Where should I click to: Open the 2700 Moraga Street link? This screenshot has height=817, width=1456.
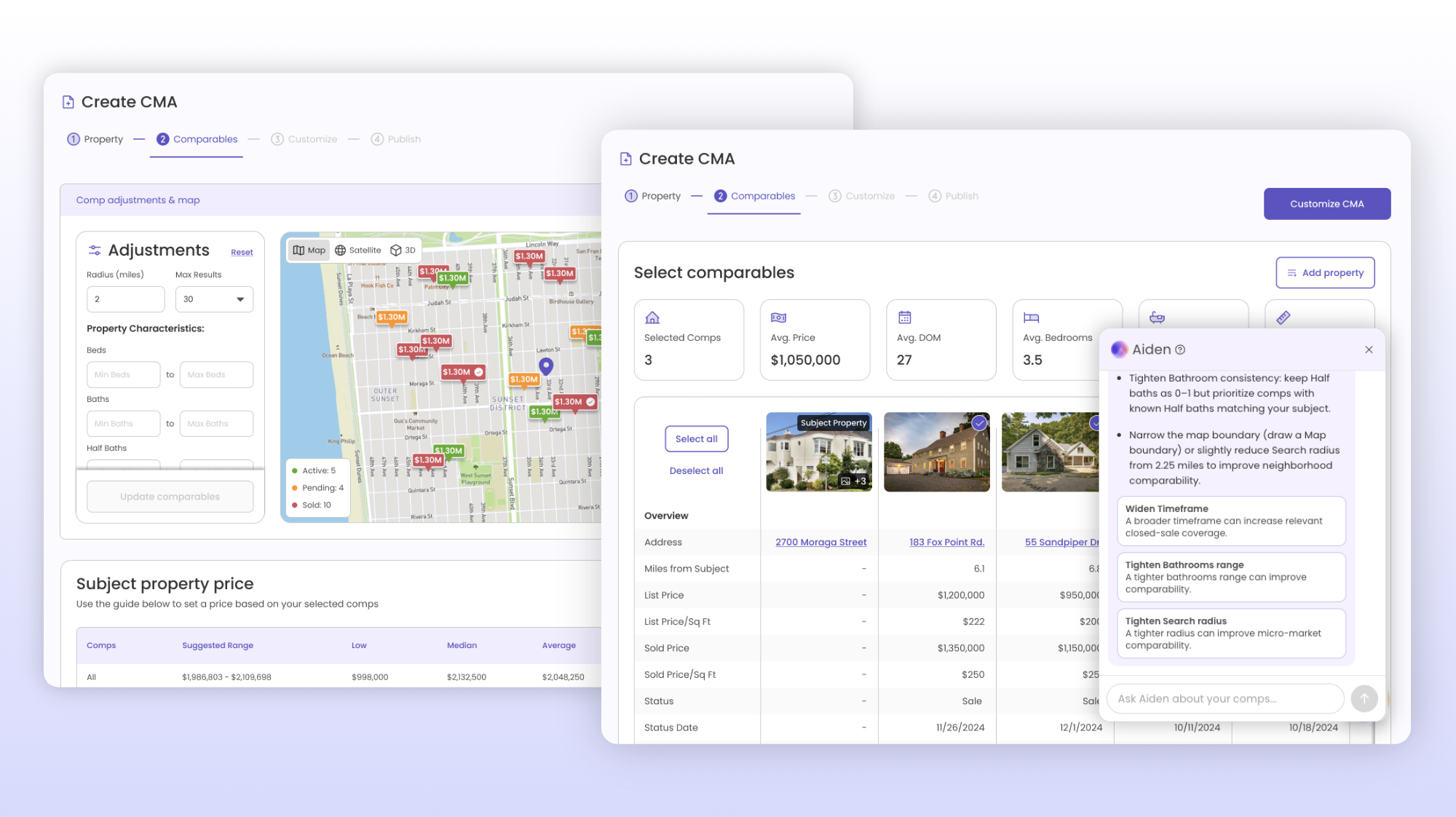[x=820, y=542]
